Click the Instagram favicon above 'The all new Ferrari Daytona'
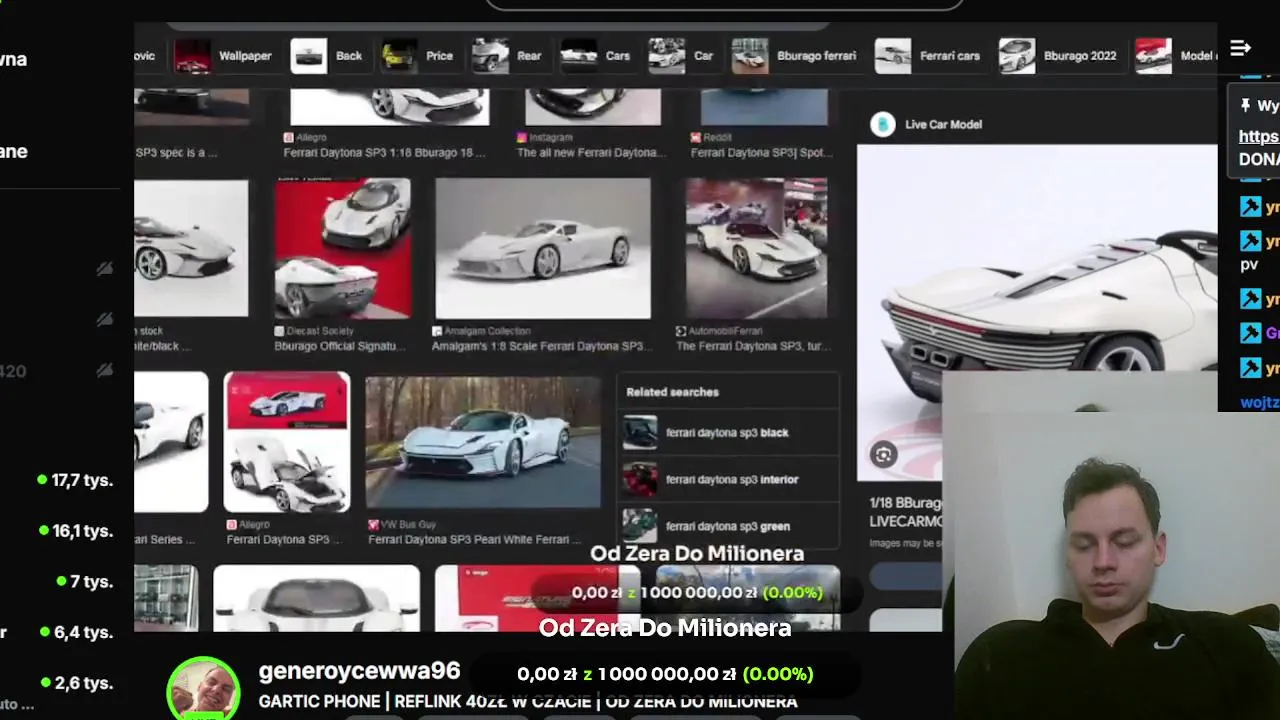 521,137
